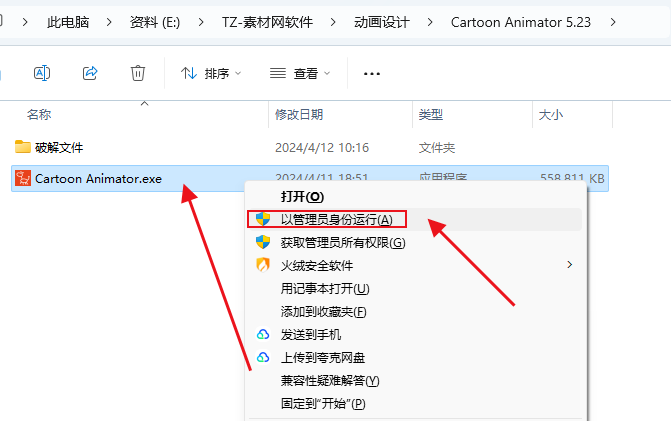671x421 pixels.
Task: Click the Share toolbar icon
Action: click(90, 73)
